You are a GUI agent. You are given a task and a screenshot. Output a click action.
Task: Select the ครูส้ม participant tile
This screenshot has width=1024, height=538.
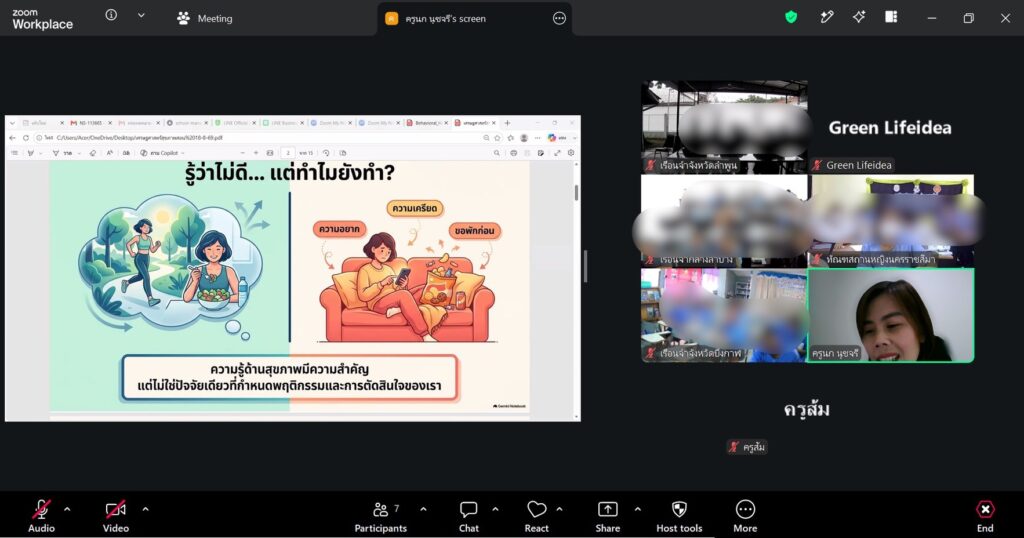pyautogui.click(x=807, y=410)
